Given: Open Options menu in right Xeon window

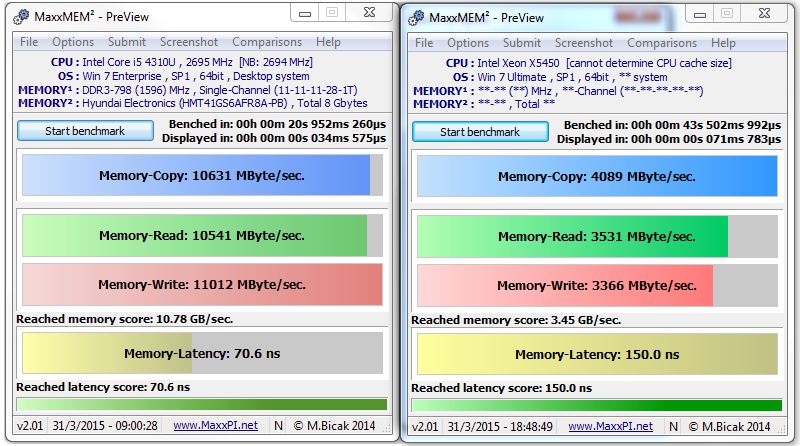Looking at the screenshot, I should click(468, 43).
